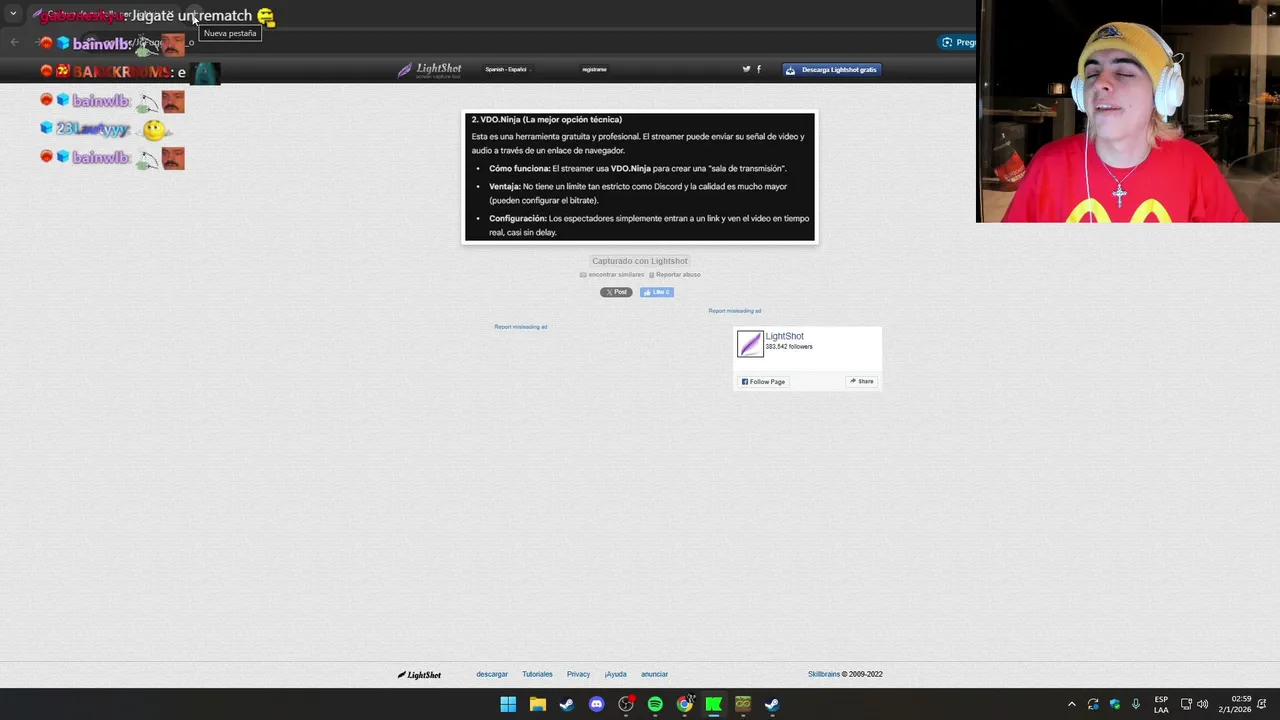Show hidden system tray icons
This screenshot has height=720, width=1280.
[1072, 704]
